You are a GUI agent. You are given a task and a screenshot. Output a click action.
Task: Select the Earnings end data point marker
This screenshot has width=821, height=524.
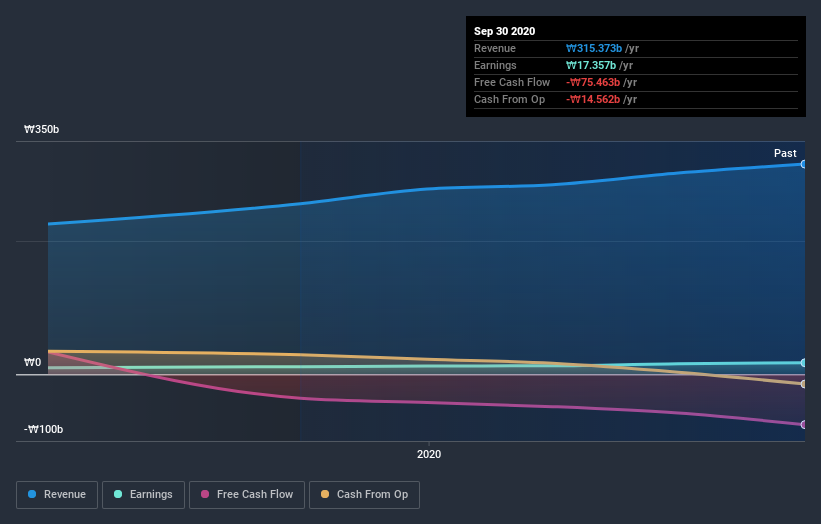pos(803,363)
